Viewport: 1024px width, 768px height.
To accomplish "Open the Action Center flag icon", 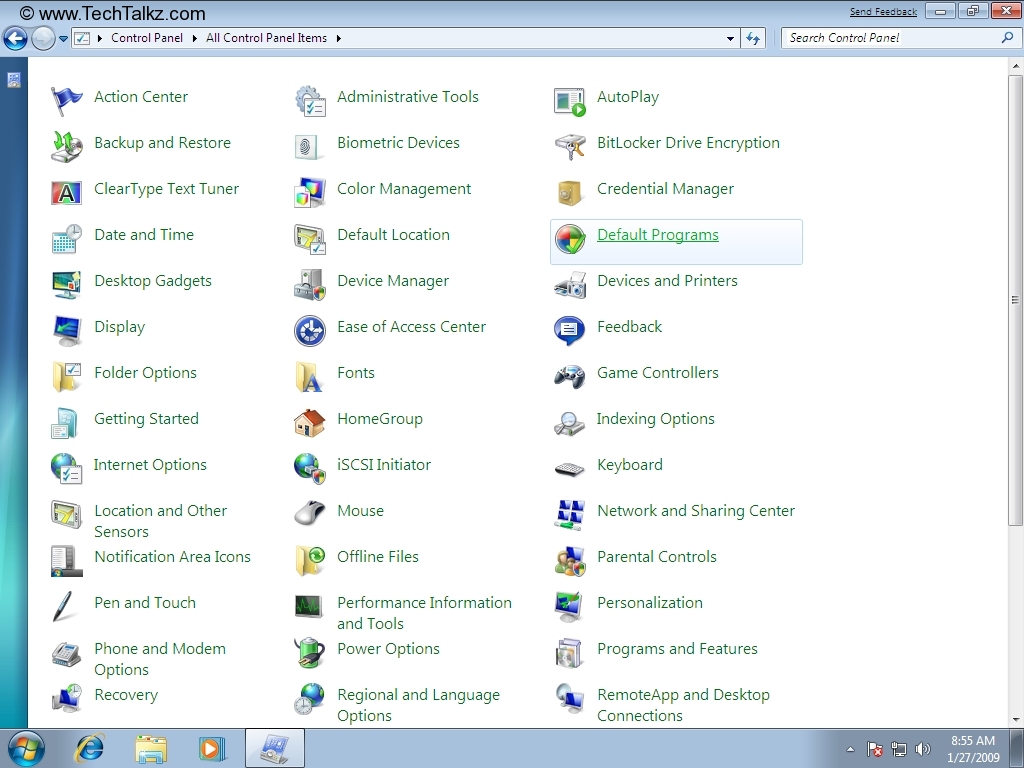I will (66, 101).
